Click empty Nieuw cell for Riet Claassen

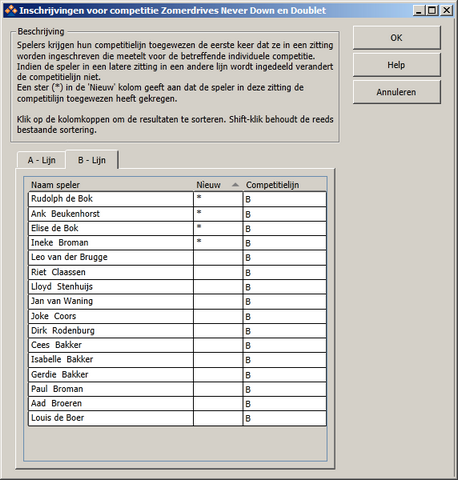[x=218, y=272]
